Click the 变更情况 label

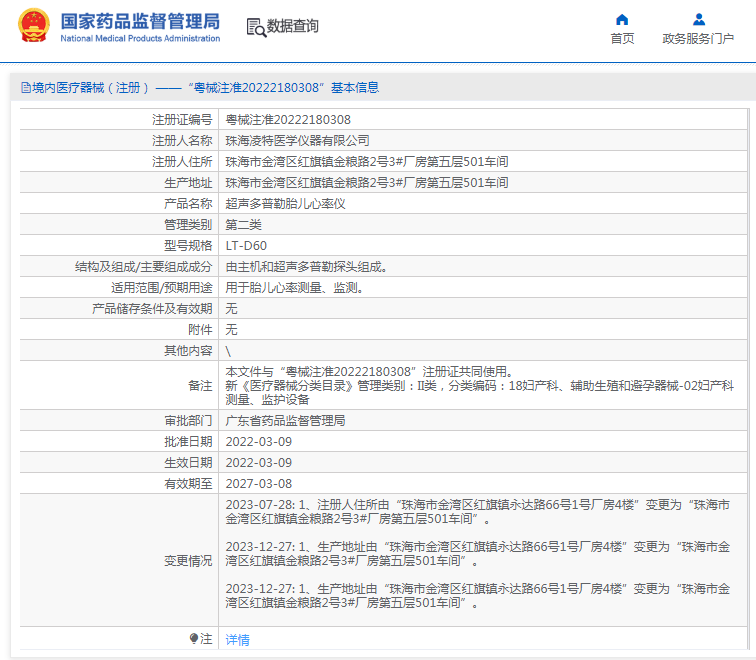188,561
